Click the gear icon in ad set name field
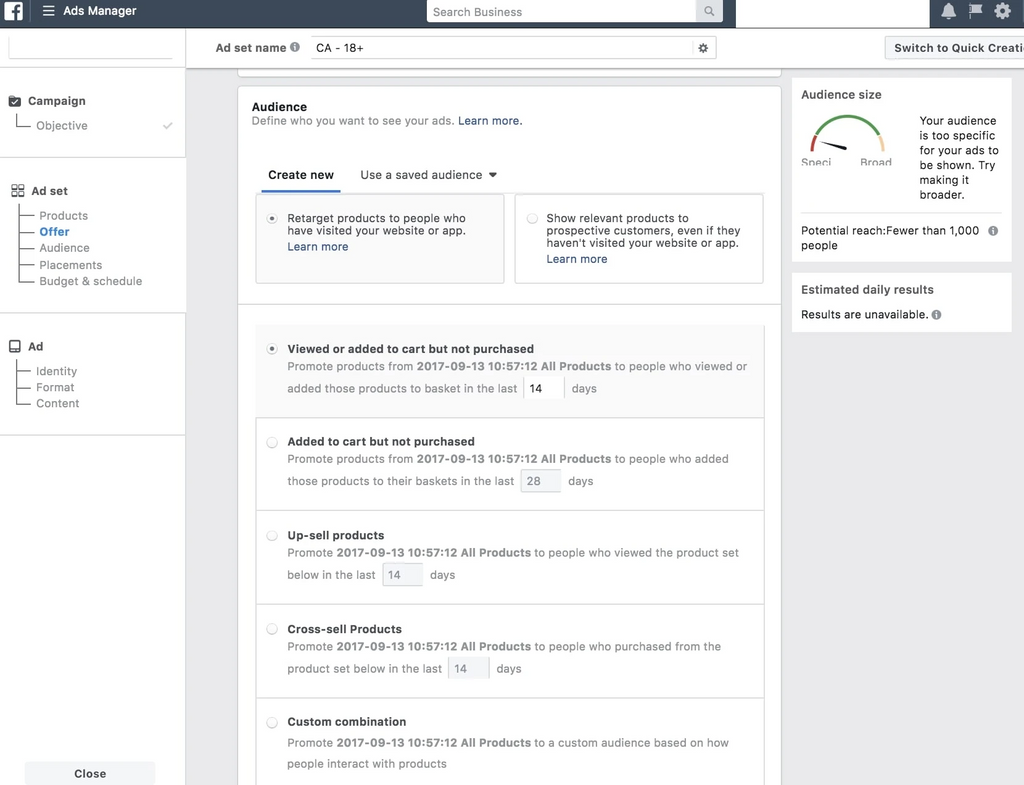Screen dimensions: 1024x785 coord(703,48)
